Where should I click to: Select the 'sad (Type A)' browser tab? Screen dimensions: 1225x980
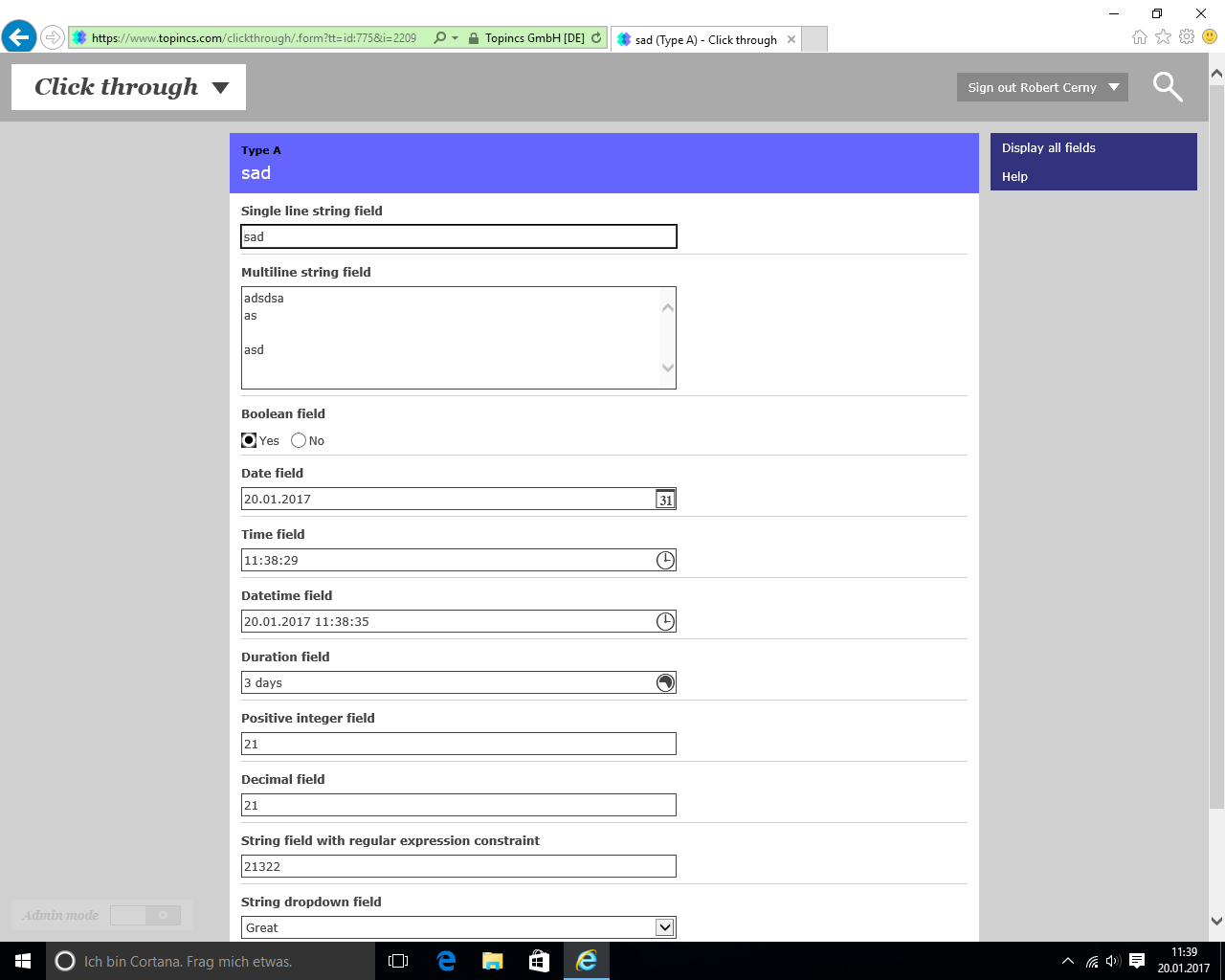pyautogui.click(x=705, y=39)
